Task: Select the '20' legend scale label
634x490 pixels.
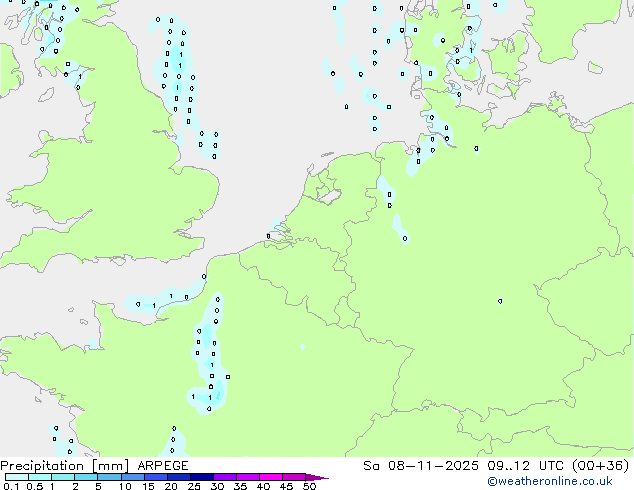Action: (x=171, y=486)
